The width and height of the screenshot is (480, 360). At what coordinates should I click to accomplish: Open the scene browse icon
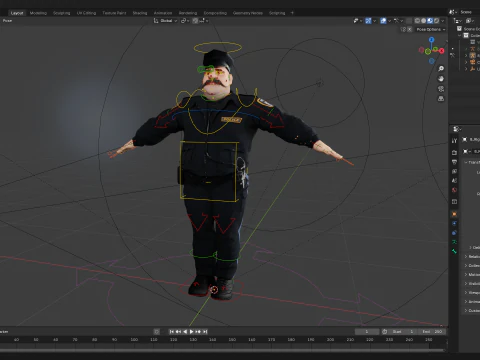click(x=453, y=12)
